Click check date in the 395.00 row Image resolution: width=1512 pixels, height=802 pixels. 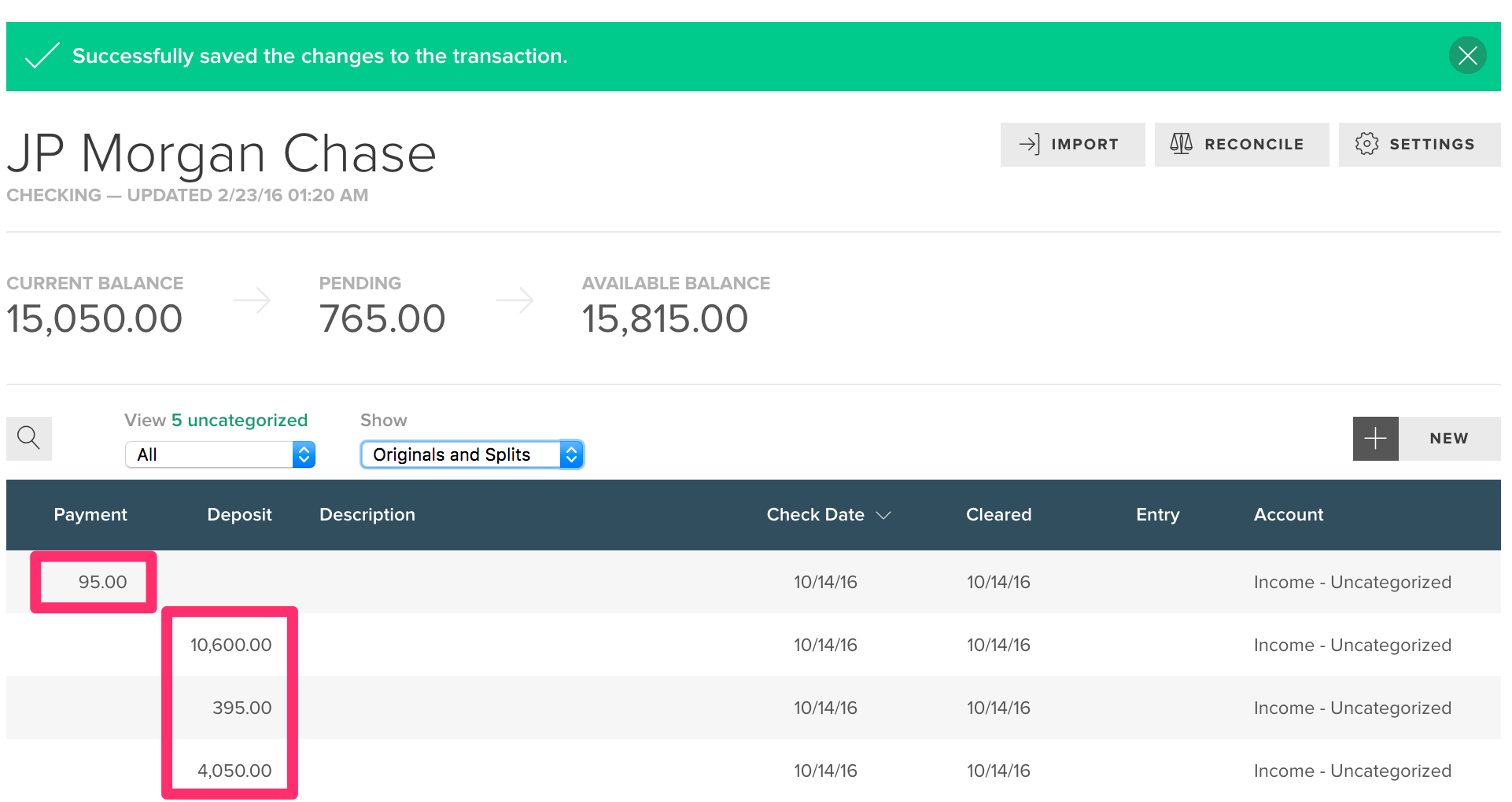click(x=825, y=708)
